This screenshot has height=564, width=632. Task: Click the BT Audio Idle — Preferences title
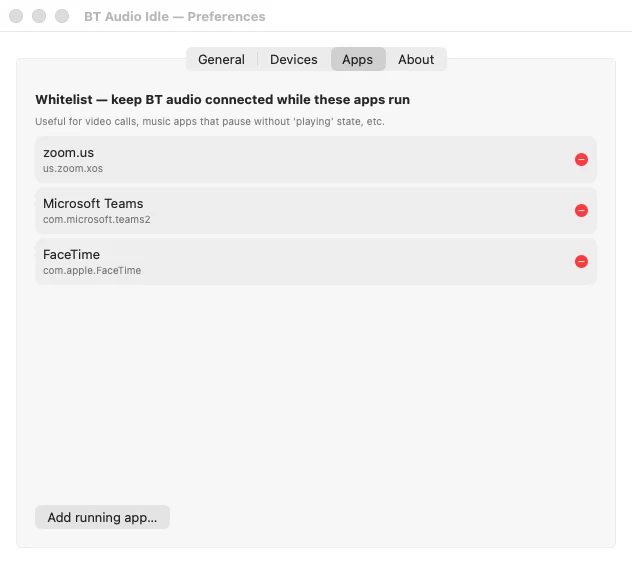[x=175, y=17]
